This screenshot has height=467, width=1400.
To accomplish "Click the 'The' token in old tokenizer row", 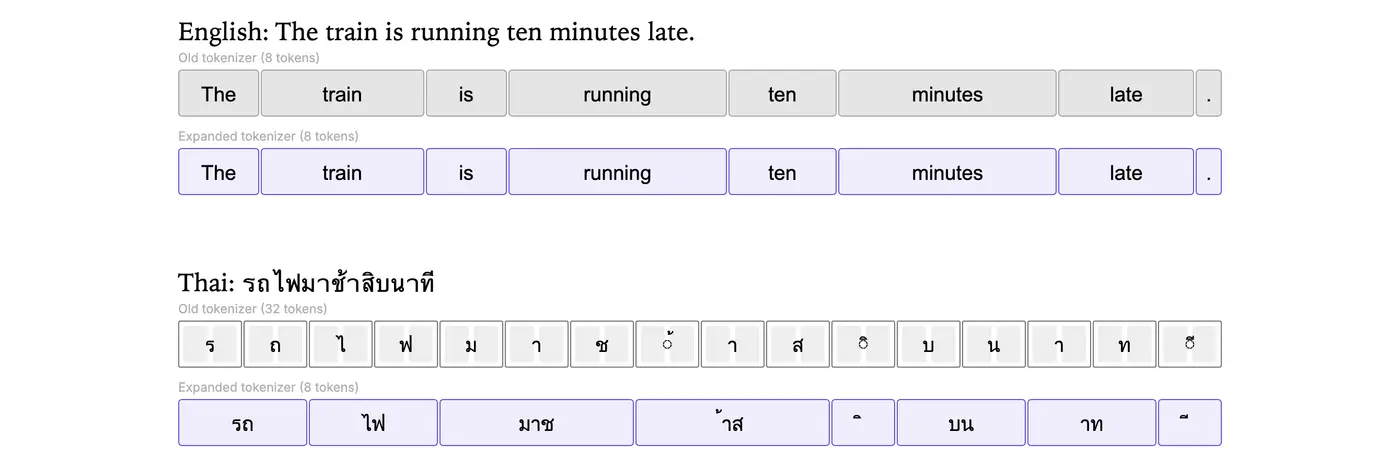I will [x=218, y=94].
